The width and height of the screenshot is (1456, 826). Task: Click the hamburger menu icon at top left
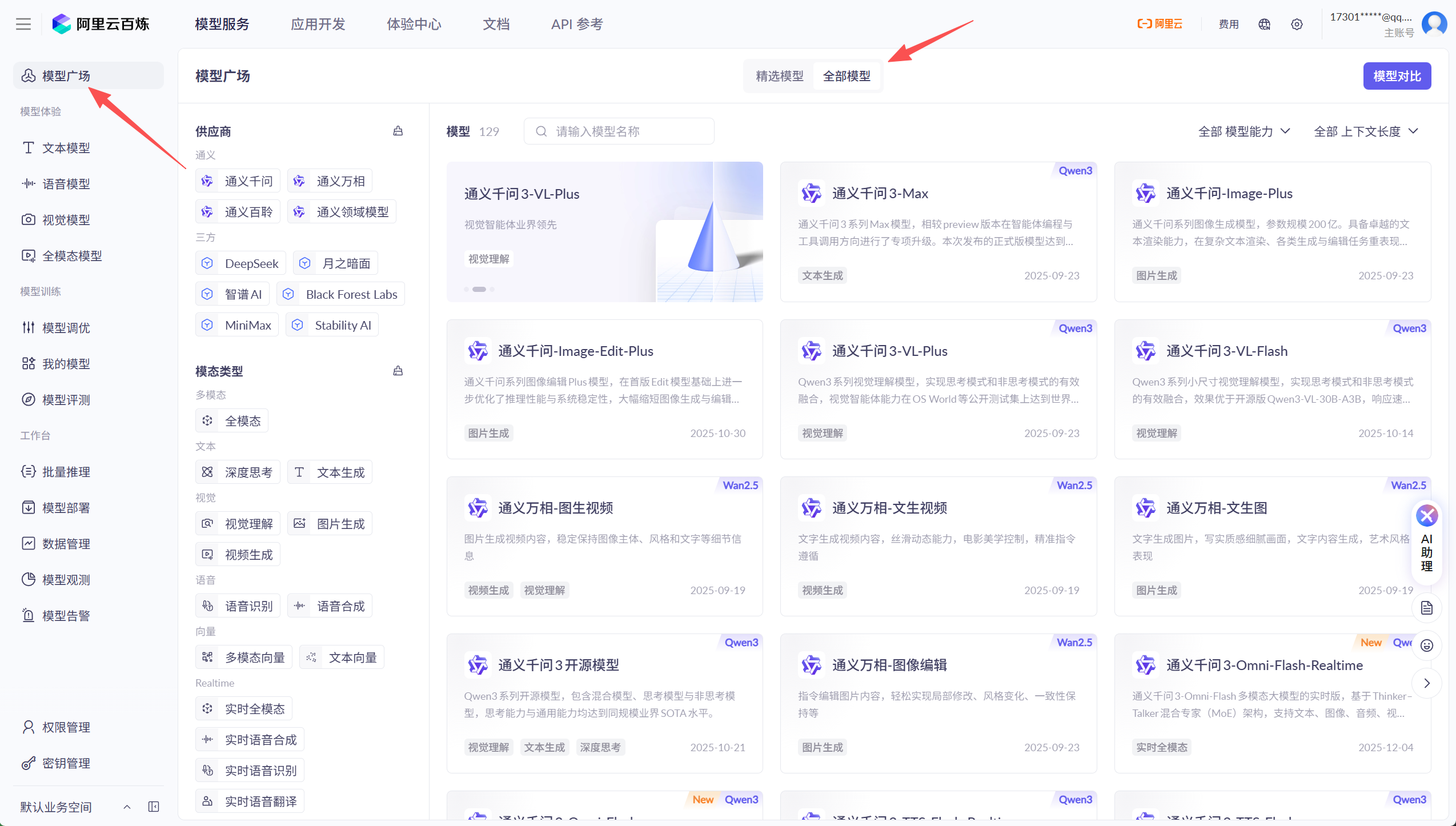click(23, 24)
